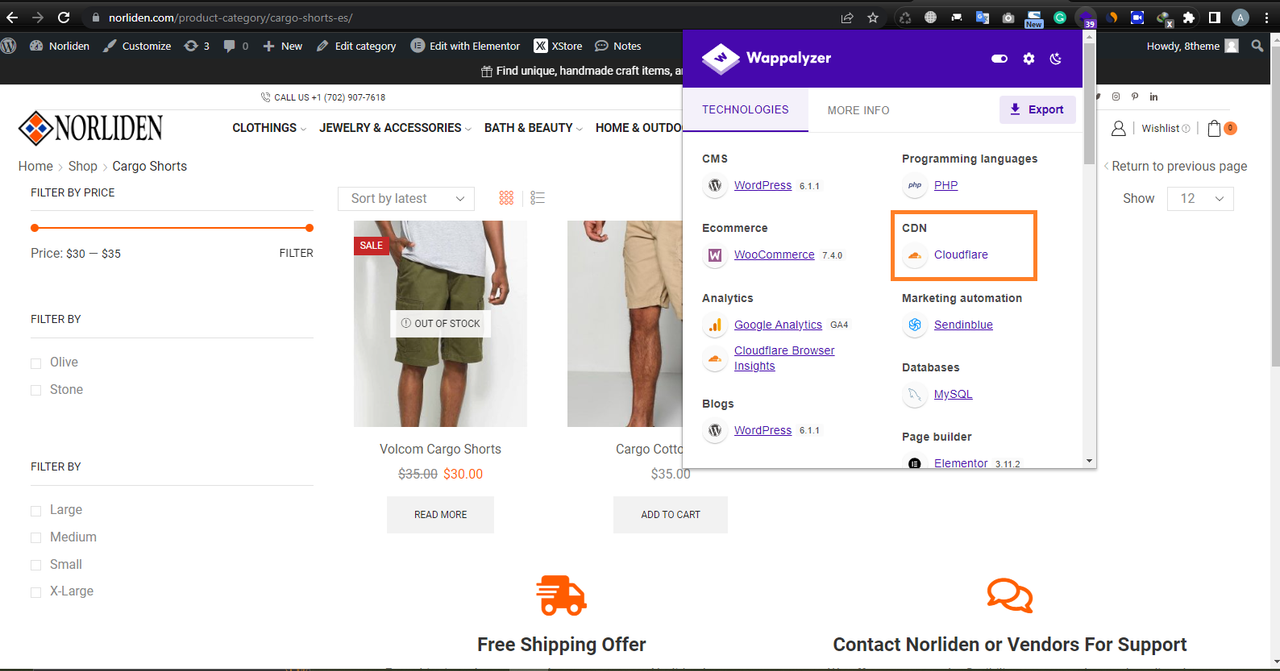Viewport: 1280px width, 671px height.
Task: Toggle the Wappalyzer enable switch
Action: point(999,59)
